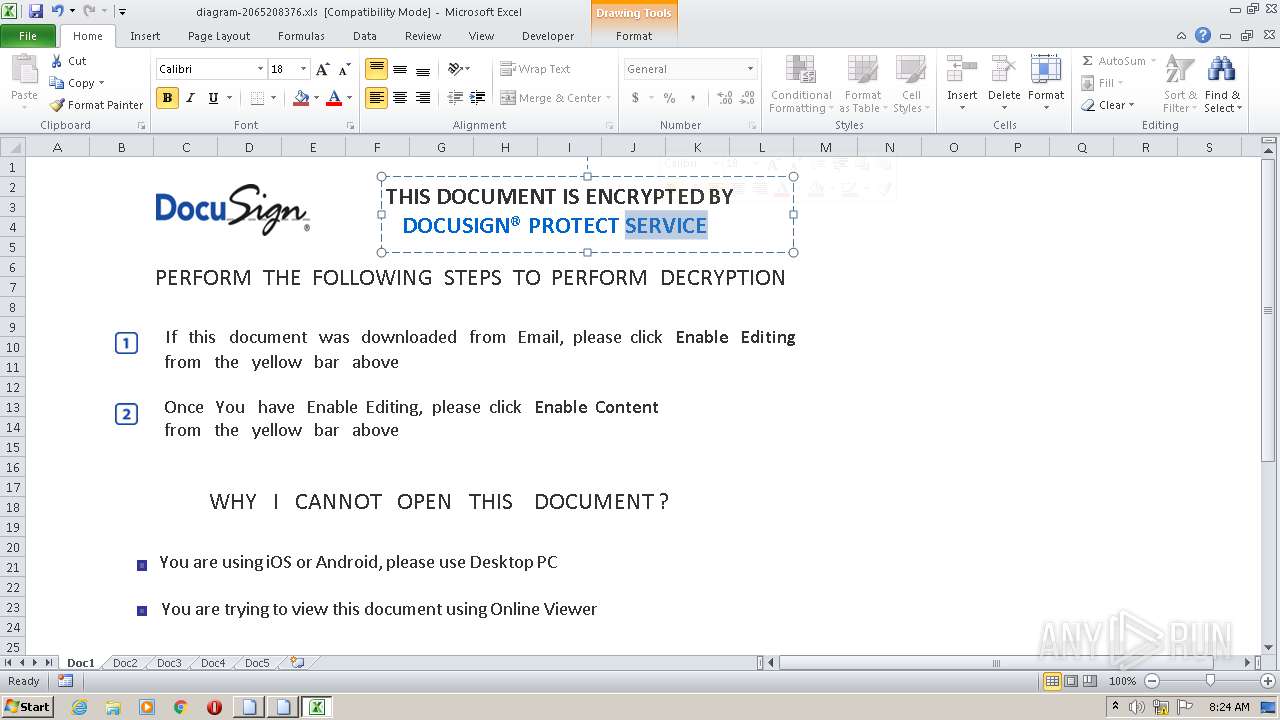
Task: Open the Drawing Tools Format tab
Action: (634, 36)
